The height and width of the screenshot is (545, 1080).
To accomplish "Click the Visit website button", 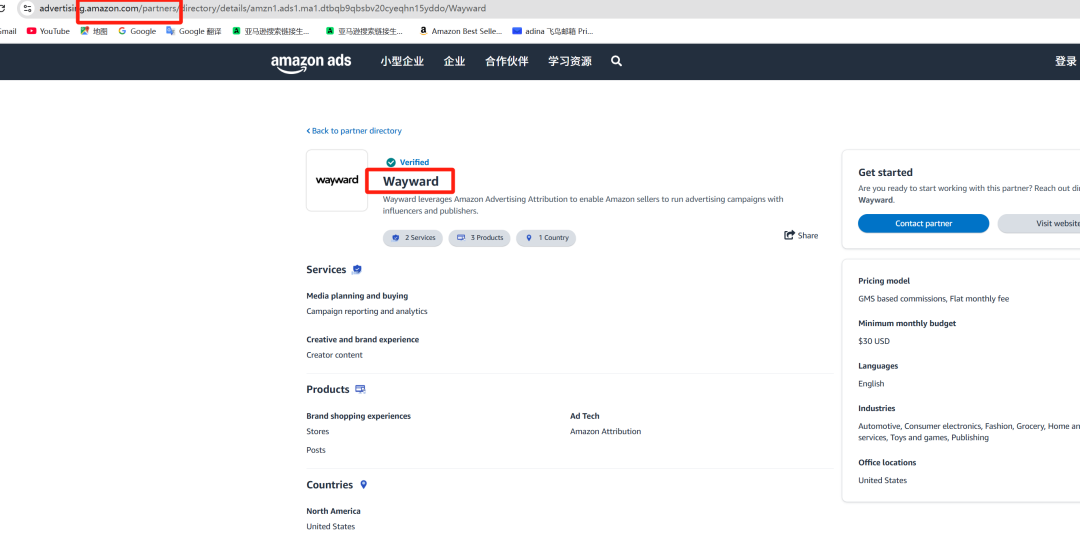I will [x=1039, y=223].
